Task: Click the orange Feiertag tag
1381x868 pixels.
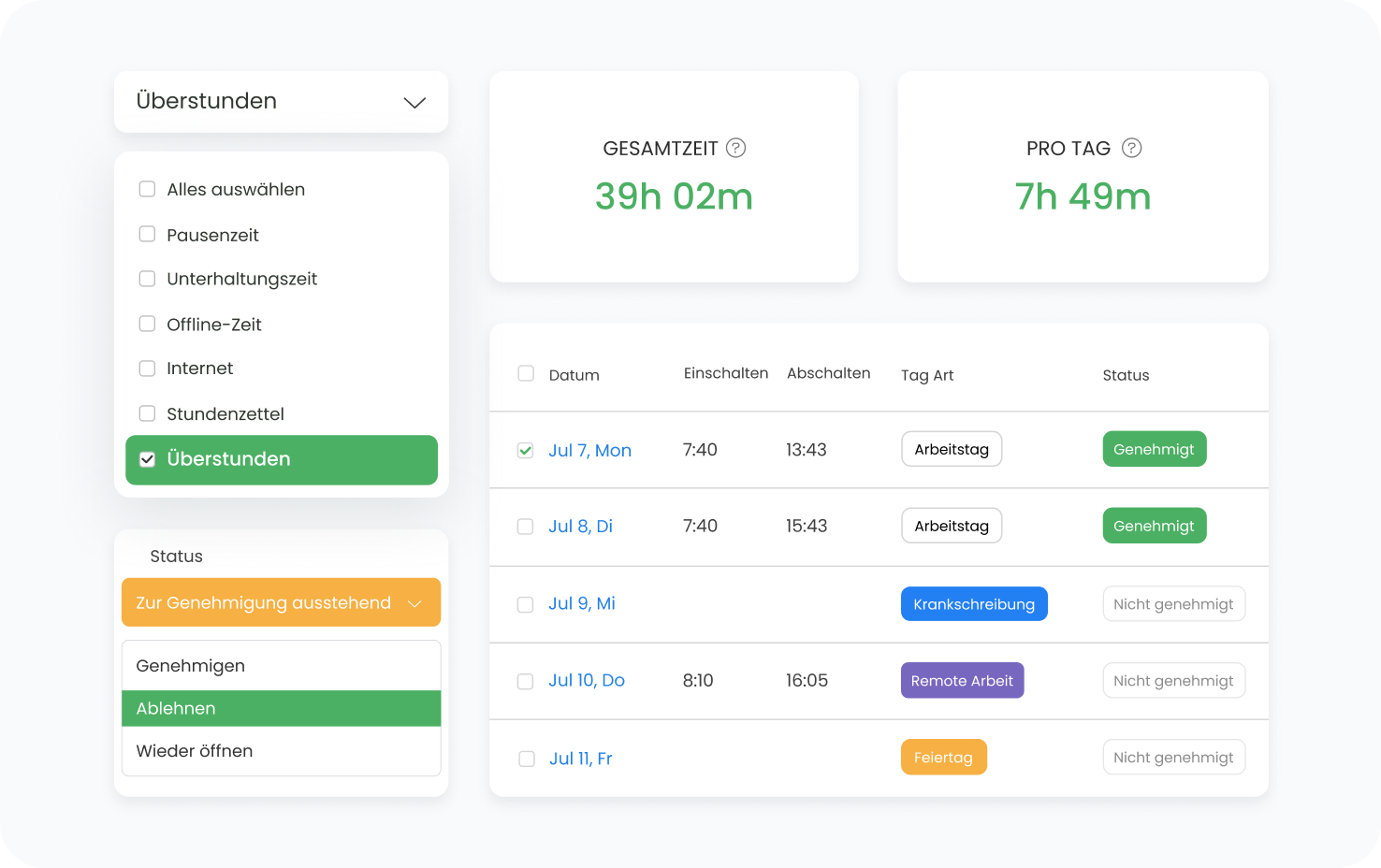Action: (943, 758)
